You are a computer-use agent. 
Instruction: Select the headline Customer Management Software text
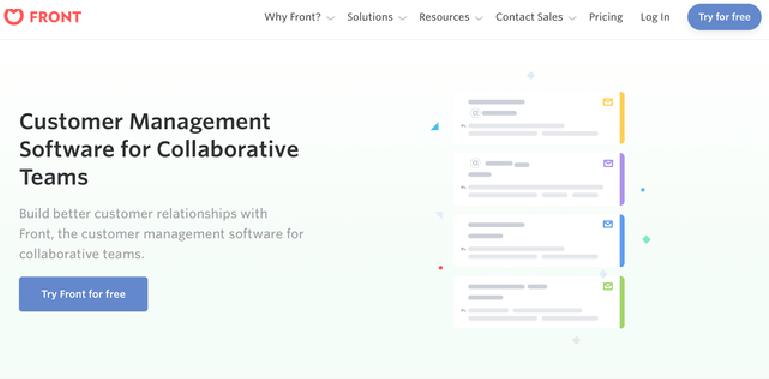159,149
